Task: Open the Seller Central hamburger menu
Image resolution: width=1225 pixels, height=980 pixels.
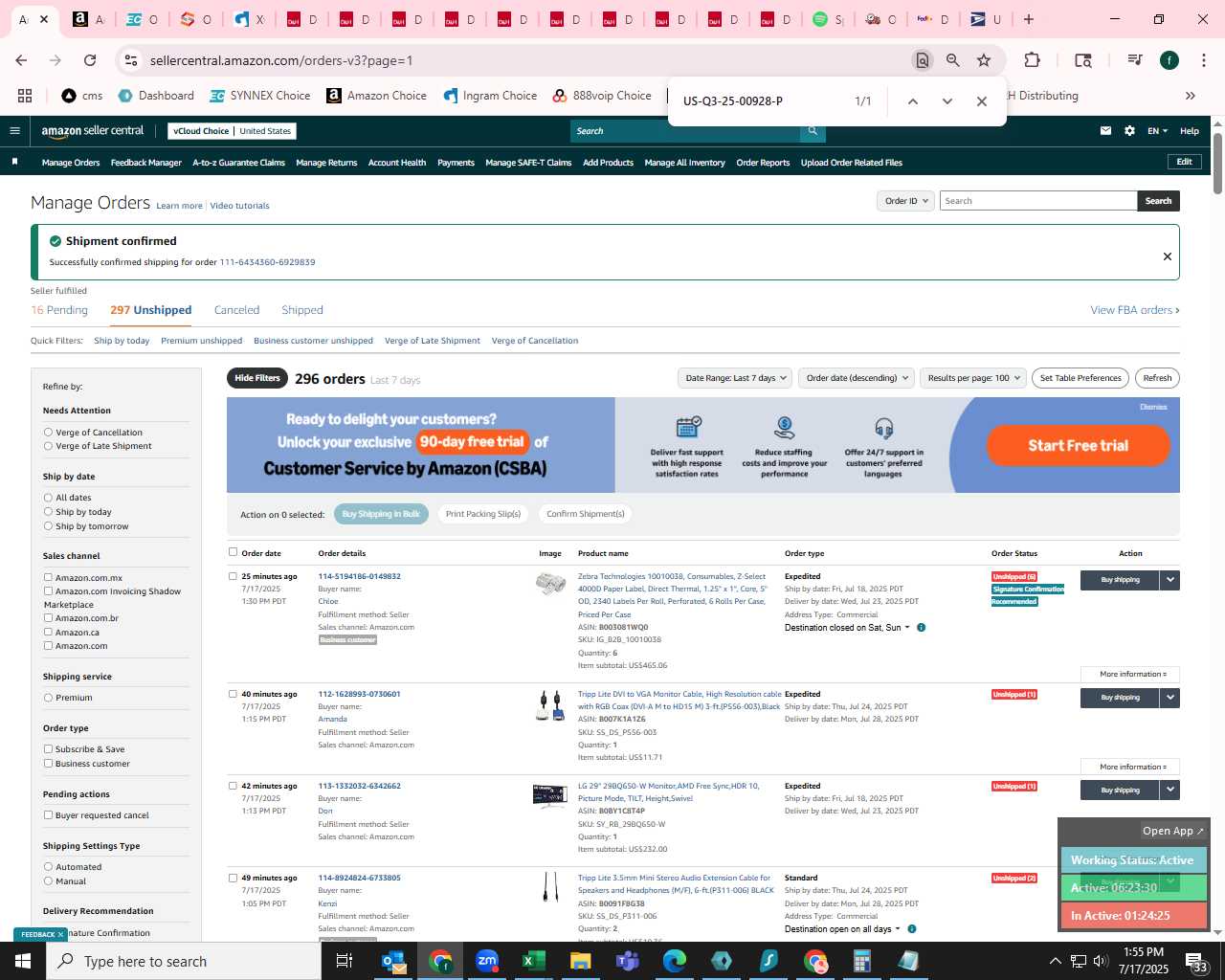Action: coord(14,131)
